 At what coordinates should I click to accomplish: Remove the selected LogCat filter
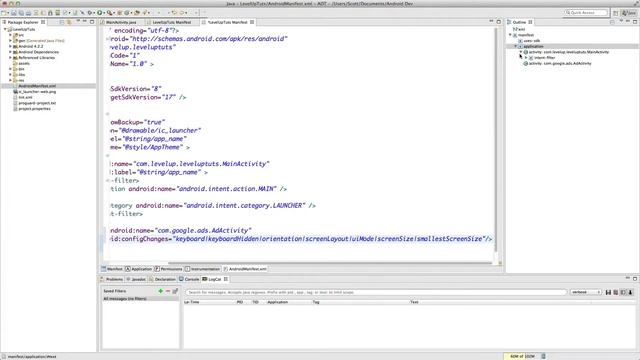coord(168,291)
